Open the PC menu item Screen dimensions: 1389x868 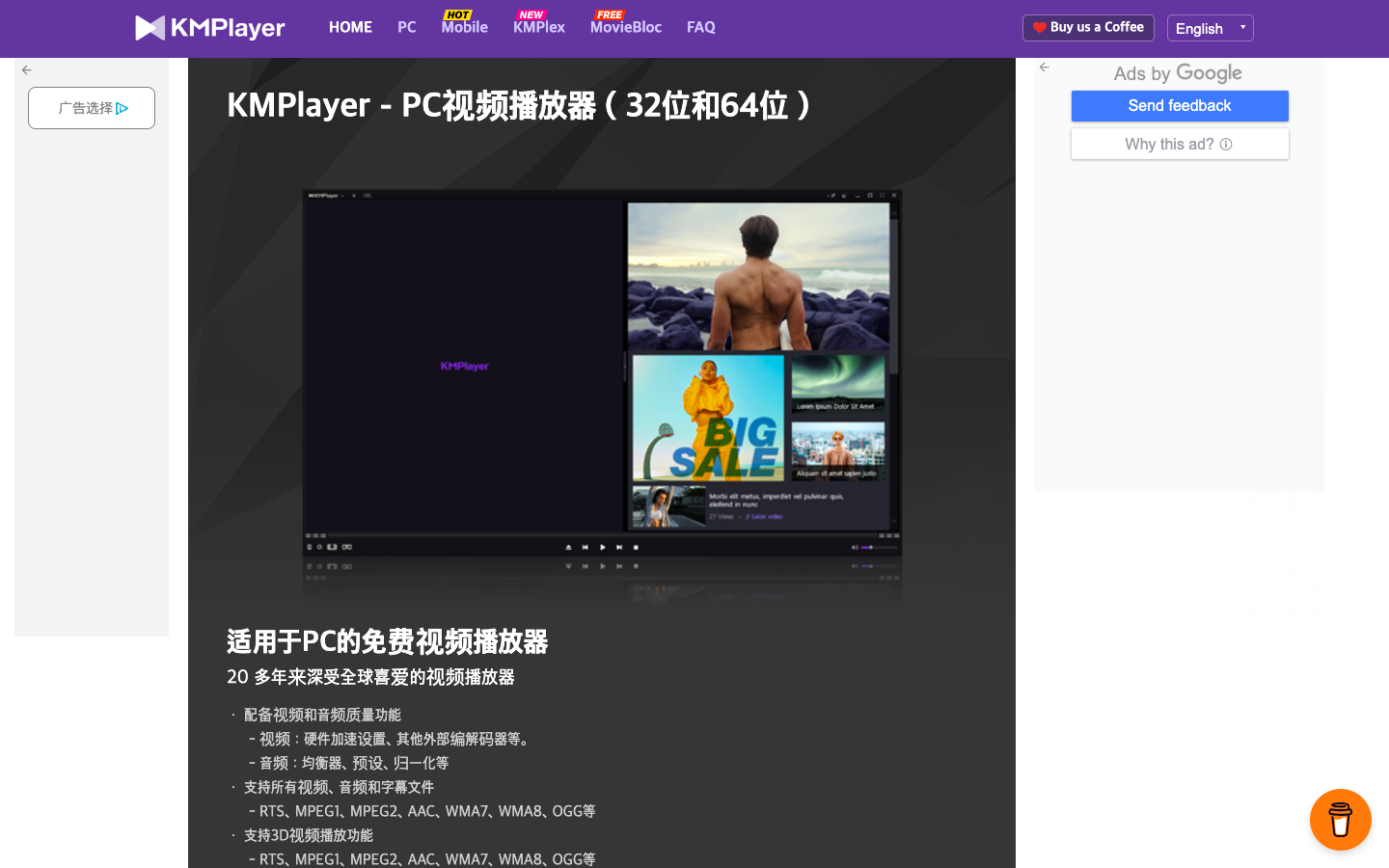click(407, 28)
